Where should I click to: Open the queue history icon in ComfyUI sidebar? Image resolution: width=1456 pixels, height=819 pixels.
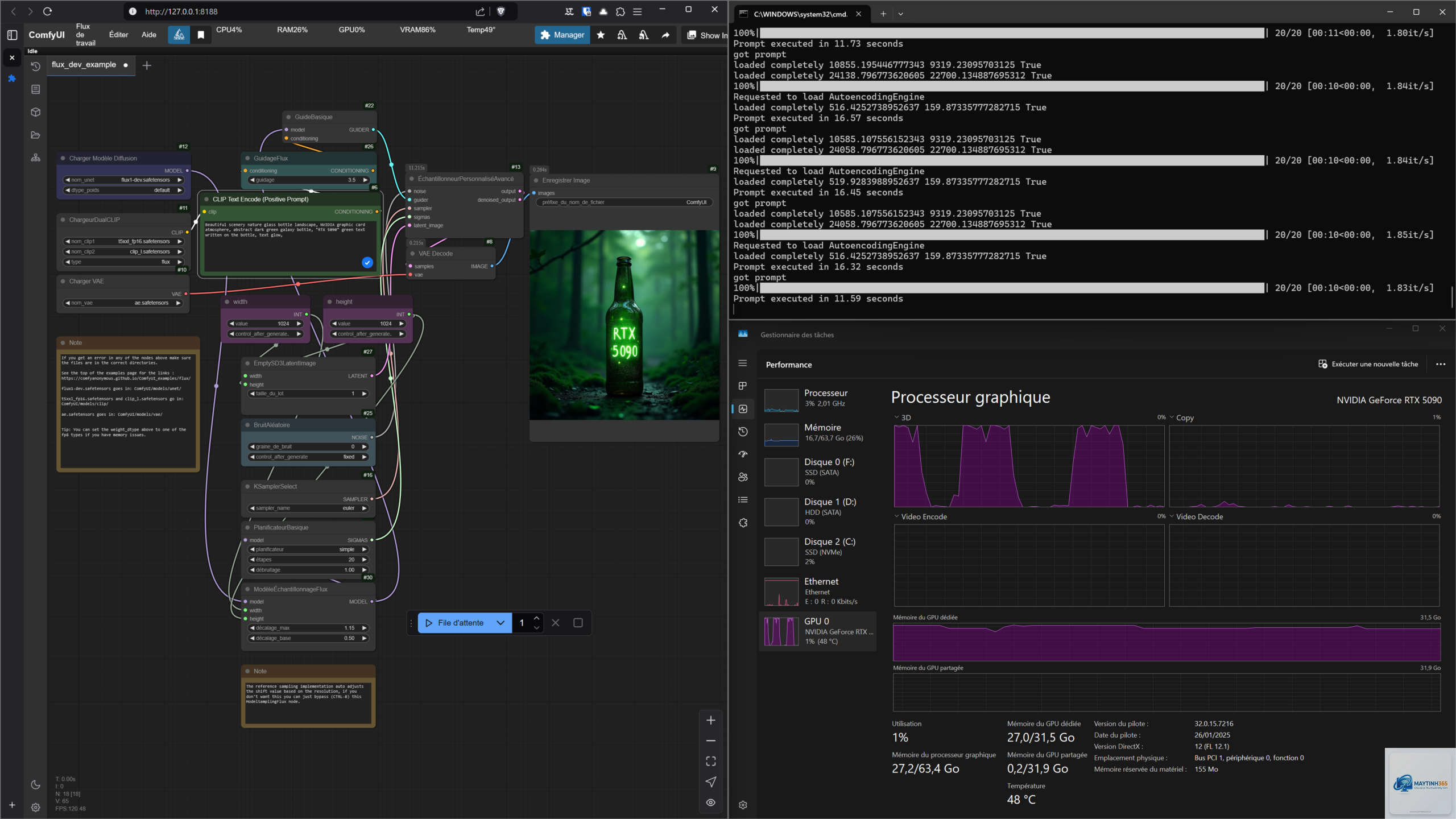point(36,67)
